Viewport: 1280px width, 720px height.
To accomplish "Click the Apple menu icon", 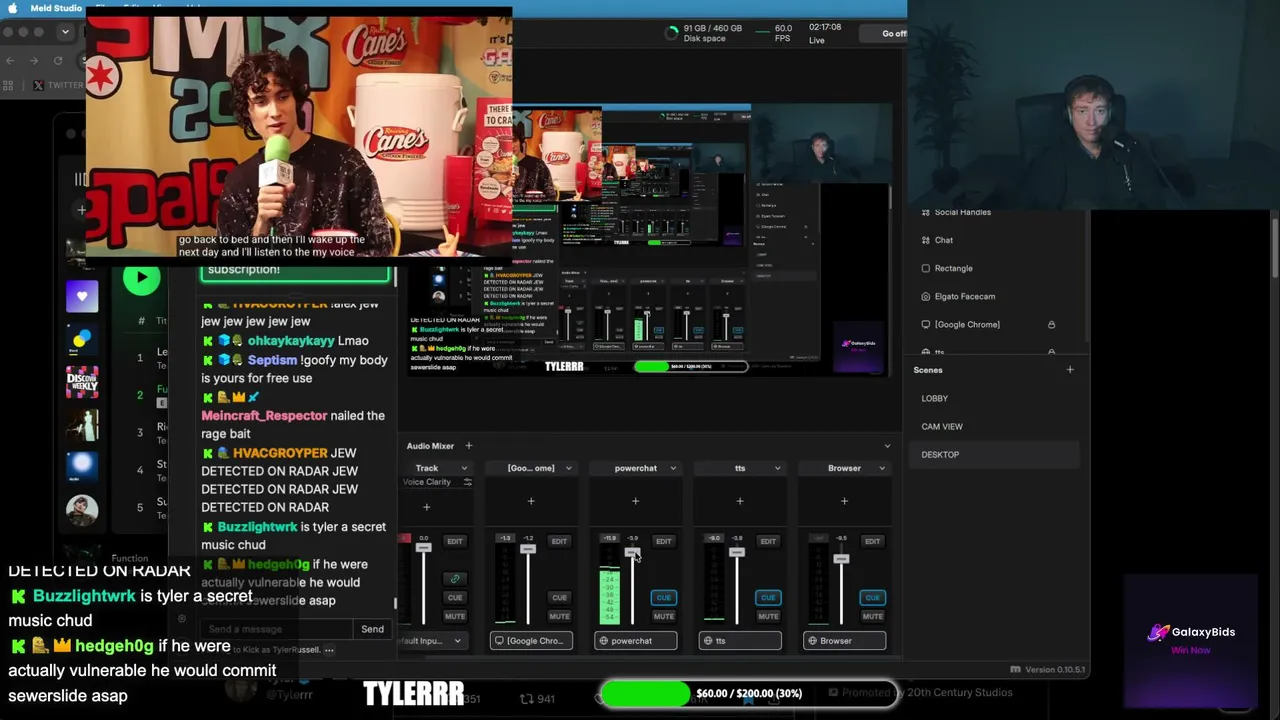I will (12, 8).
